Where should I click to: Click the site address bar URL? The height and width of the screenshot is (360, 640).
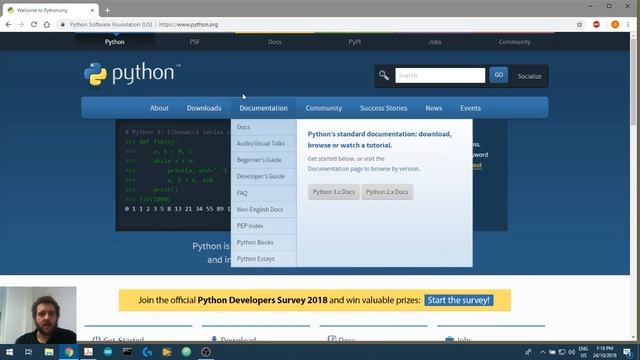click(x=189, y=24)
